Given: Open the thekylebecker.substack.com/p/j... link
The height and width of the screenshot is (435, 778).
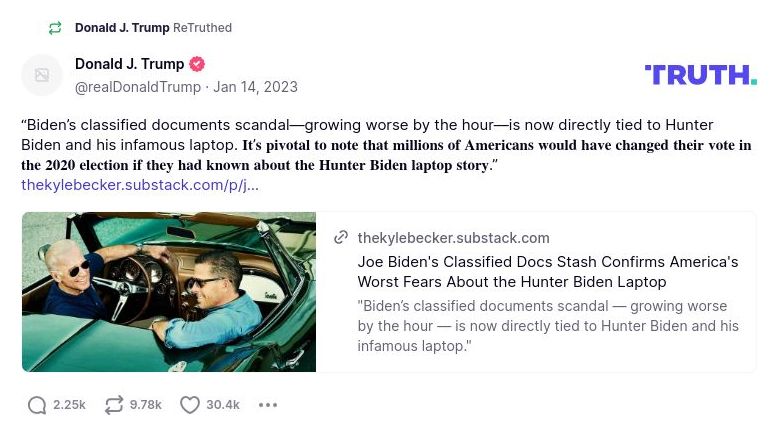Looking at the screenshot, I should coord(140,185).
